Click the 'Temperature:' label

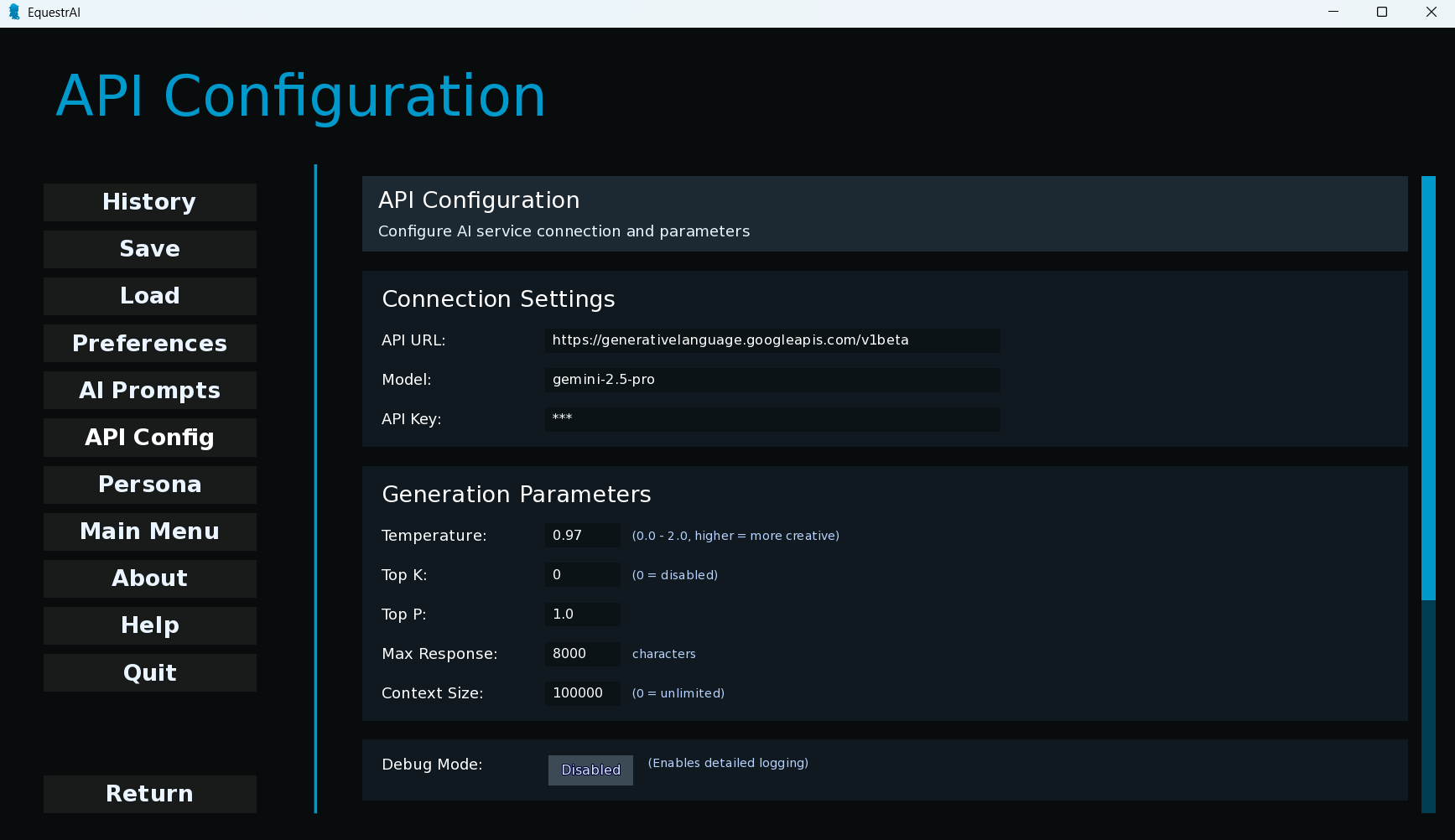point(434,536)
